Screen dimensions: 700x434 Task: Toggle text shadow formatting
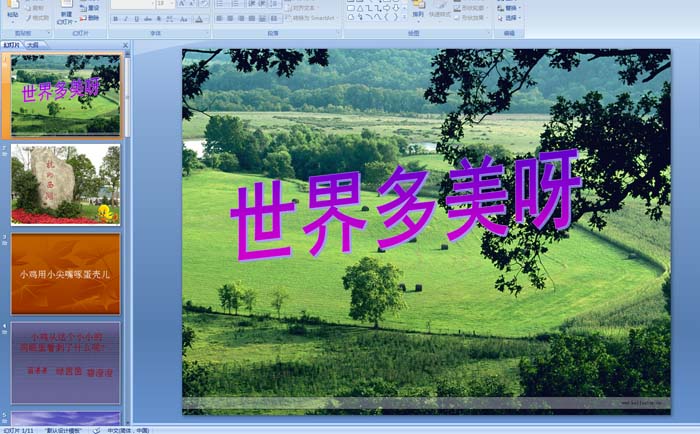158,19
